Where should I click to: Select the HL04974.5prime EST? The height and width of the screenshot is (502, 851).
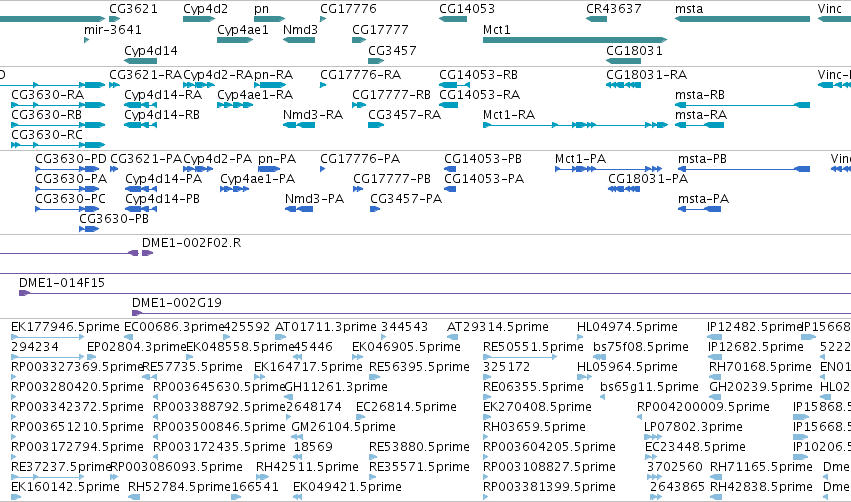click(x=580, y=337)
